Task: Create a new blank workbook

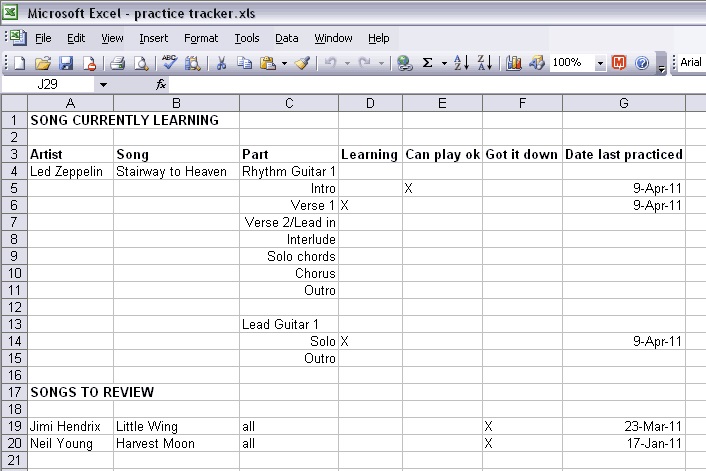Action: click(19, 63)
